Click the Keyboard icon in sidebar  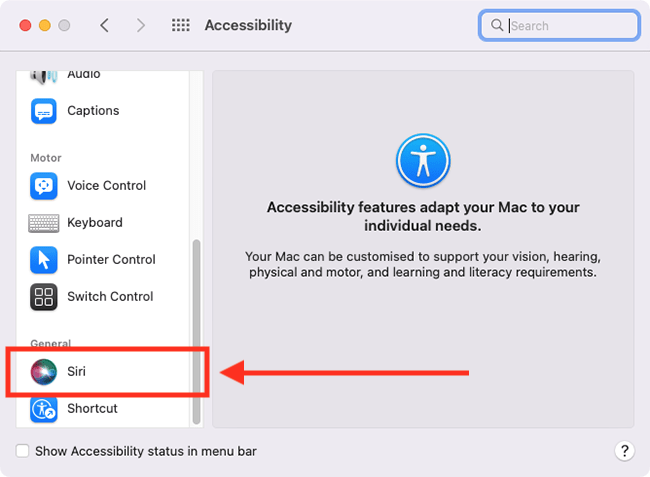point(44,223)
